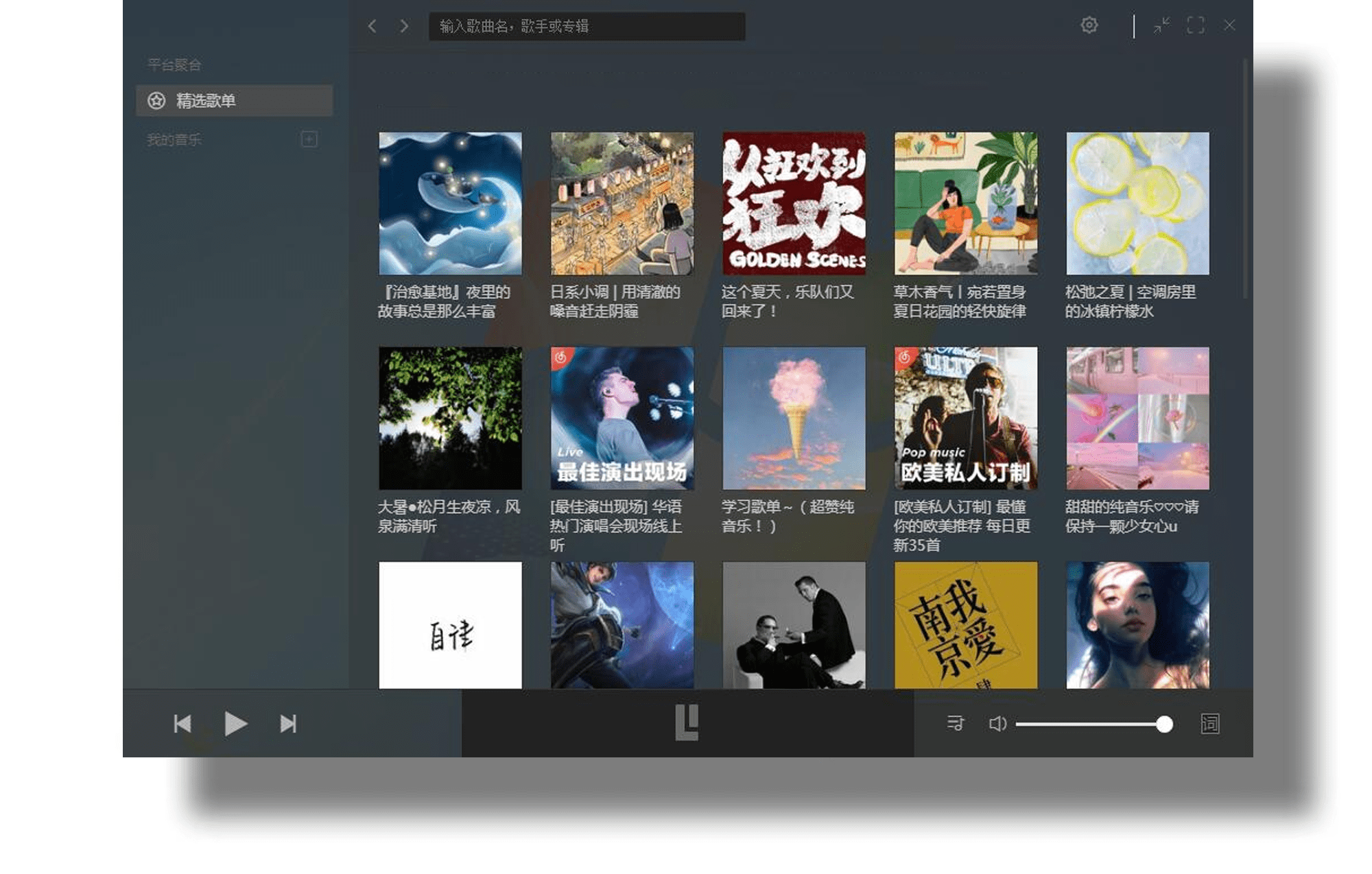Image resolution: width=1372 pixels, height=874 pixels.
Task: Open the 松弛之夏 lemon playlist cover
Action: pos(1138,204)
